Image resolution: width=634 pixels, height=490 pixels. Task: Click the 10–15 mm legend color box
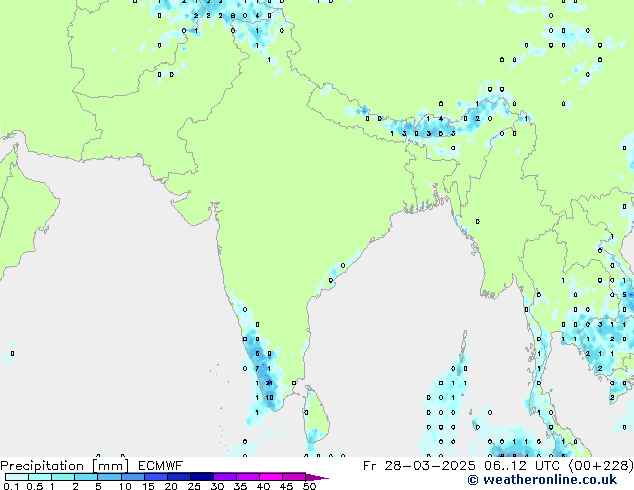tap(133, 477)
